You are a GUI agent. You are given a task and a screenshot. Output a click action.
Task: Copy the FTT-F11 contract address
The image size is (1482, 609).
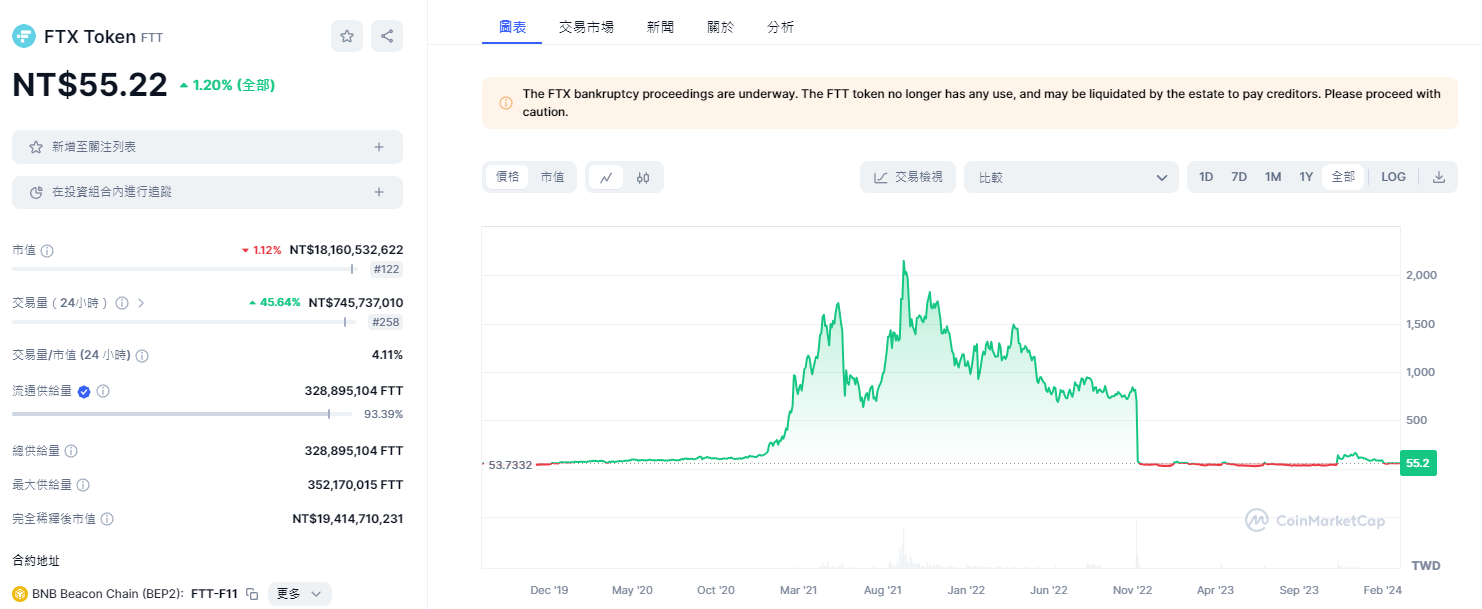coord(252,594)
